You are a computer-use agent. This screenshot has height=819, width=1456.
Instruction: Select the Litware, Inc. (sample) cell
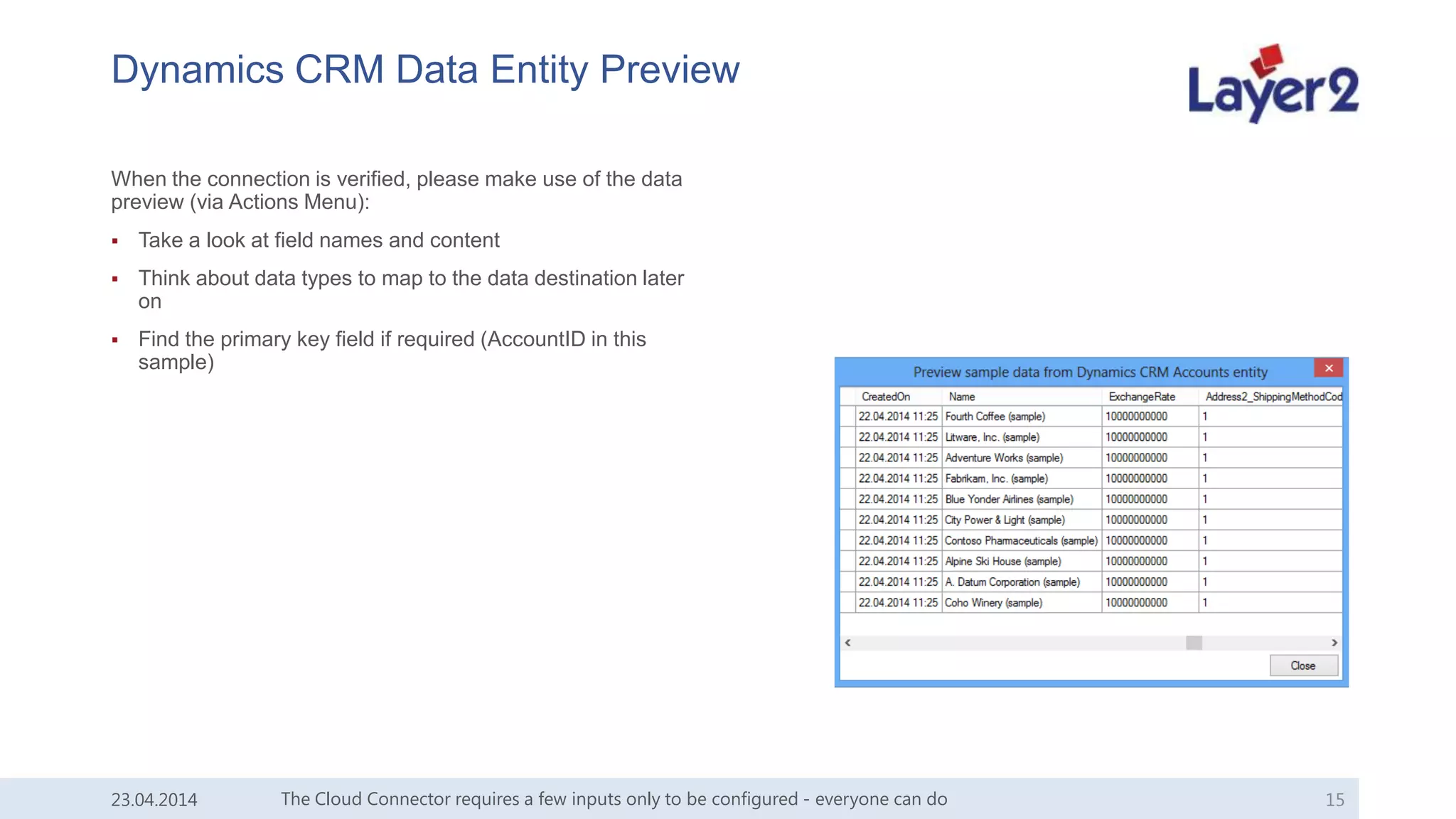pyautogui.click(x=1022, y=437)
